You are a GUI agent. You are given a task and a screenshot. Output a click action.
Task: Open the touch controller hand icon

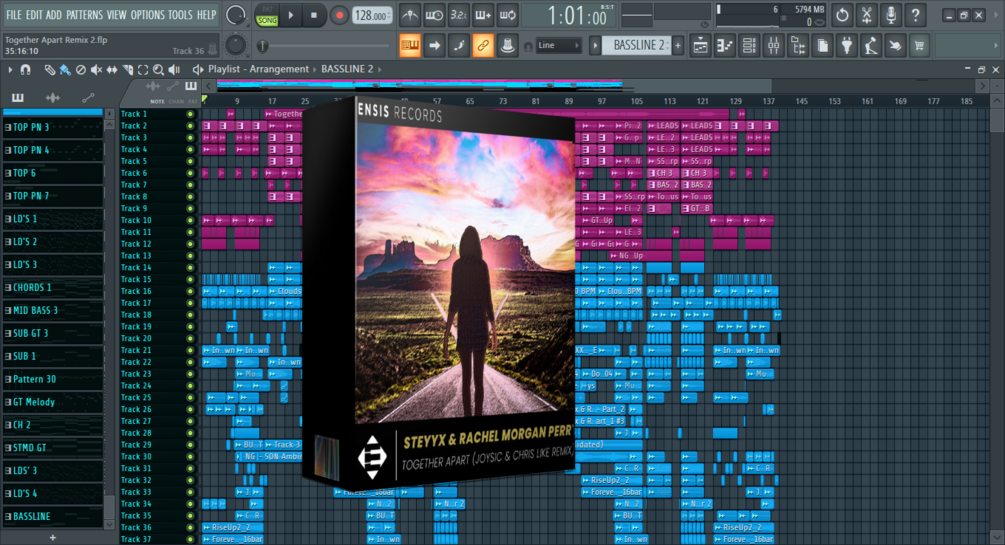pos(895,46)
